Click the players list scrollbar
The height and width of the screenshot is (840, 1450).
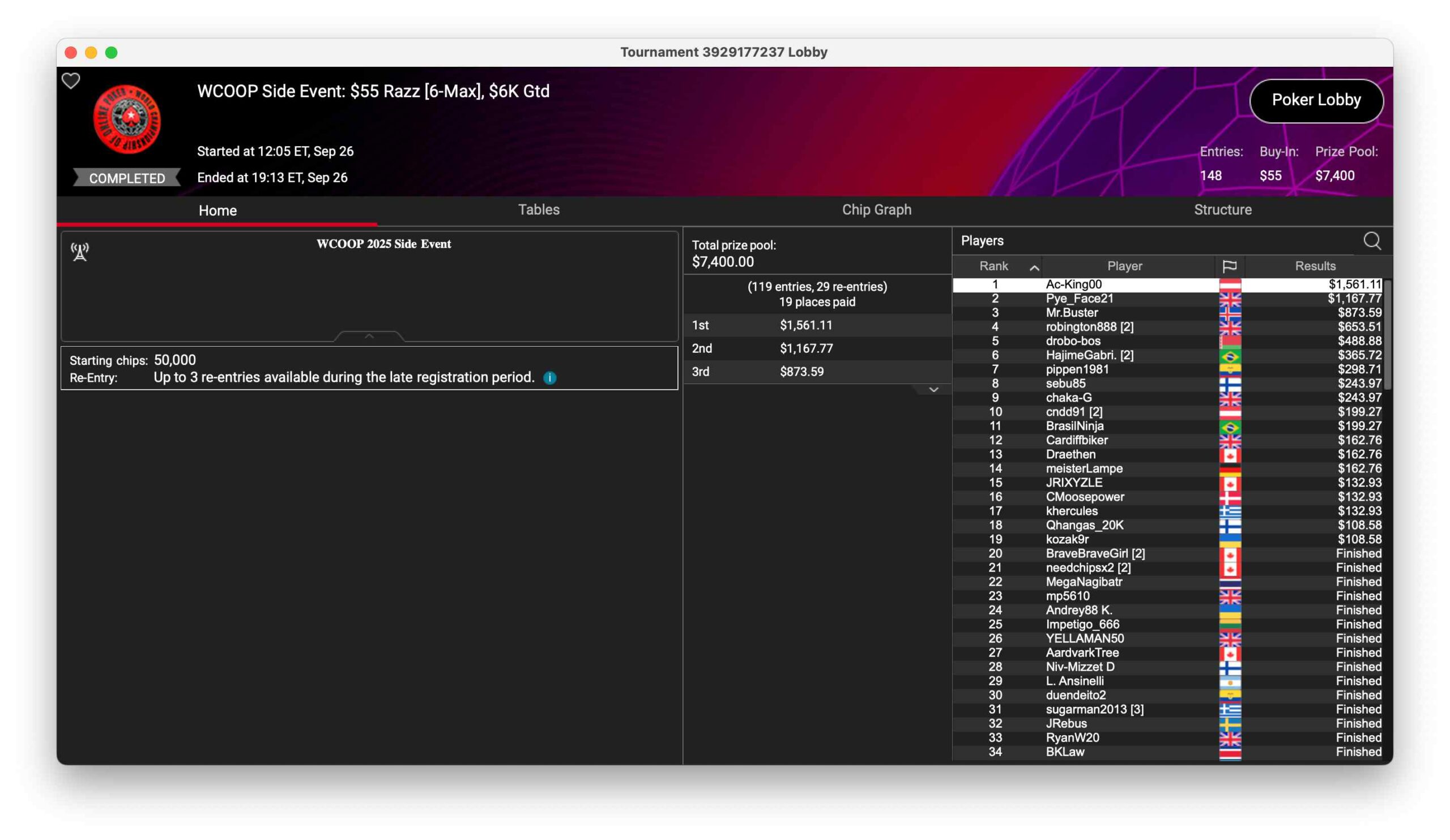pos(1387,334)
